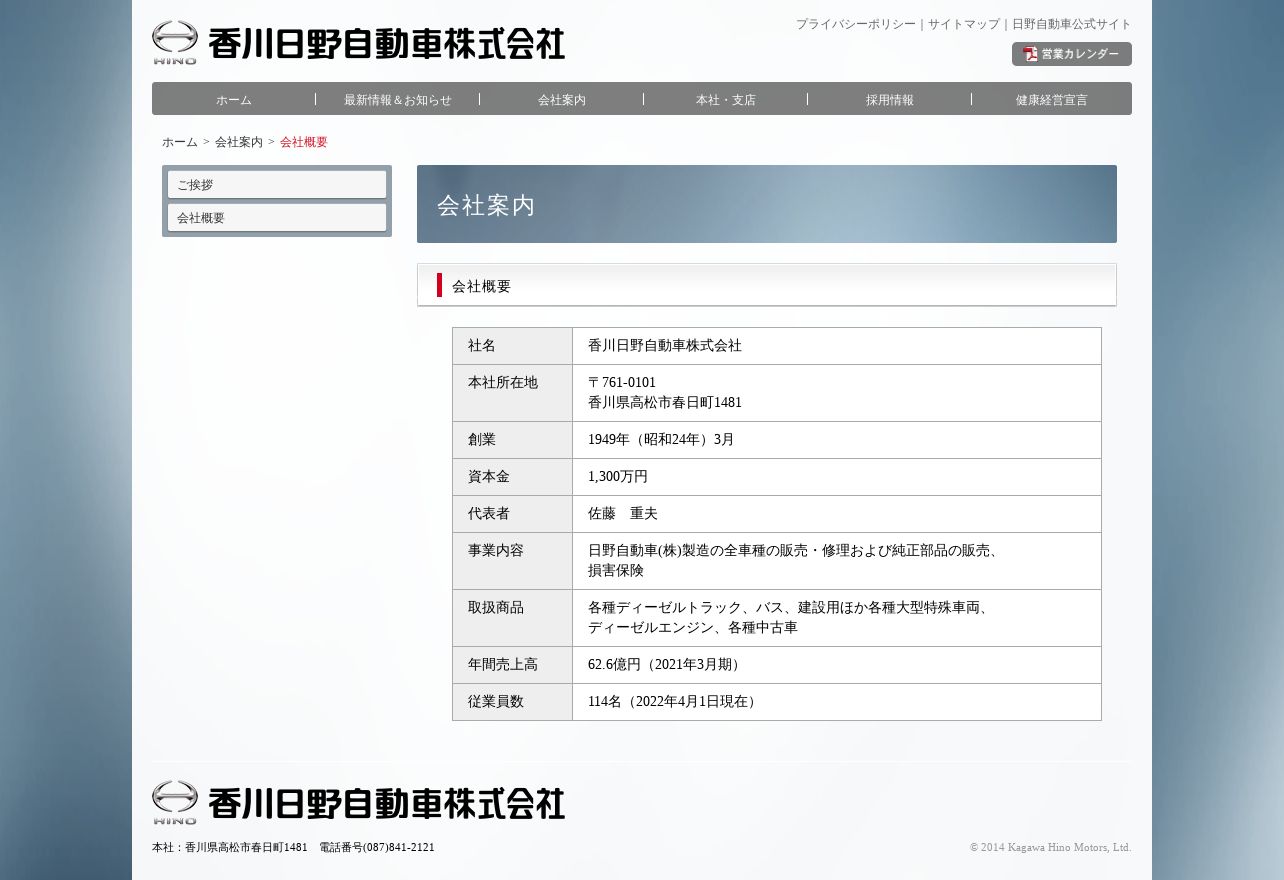Select 会社案内 in the navigation bar
1284x880 pixels.
562,100
